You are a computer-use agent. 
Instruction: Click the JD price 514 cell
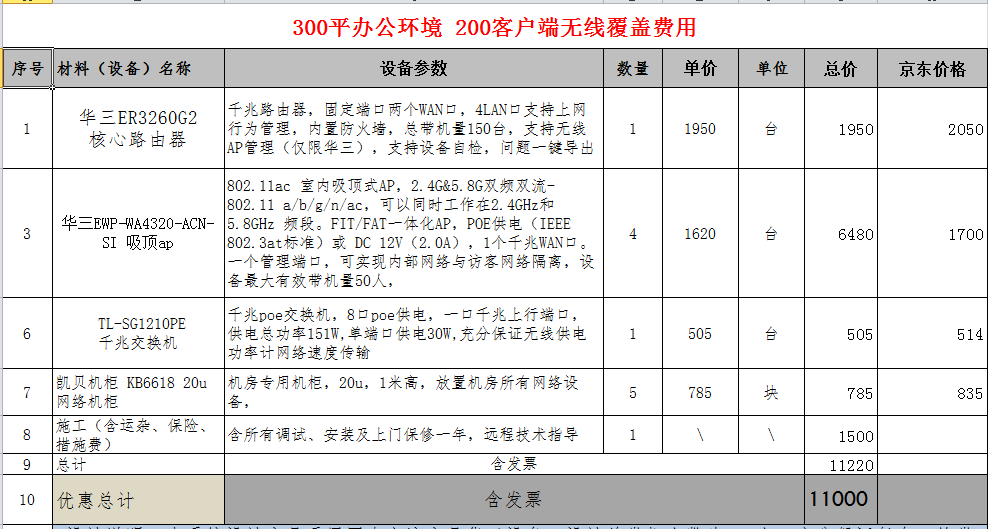933,333
